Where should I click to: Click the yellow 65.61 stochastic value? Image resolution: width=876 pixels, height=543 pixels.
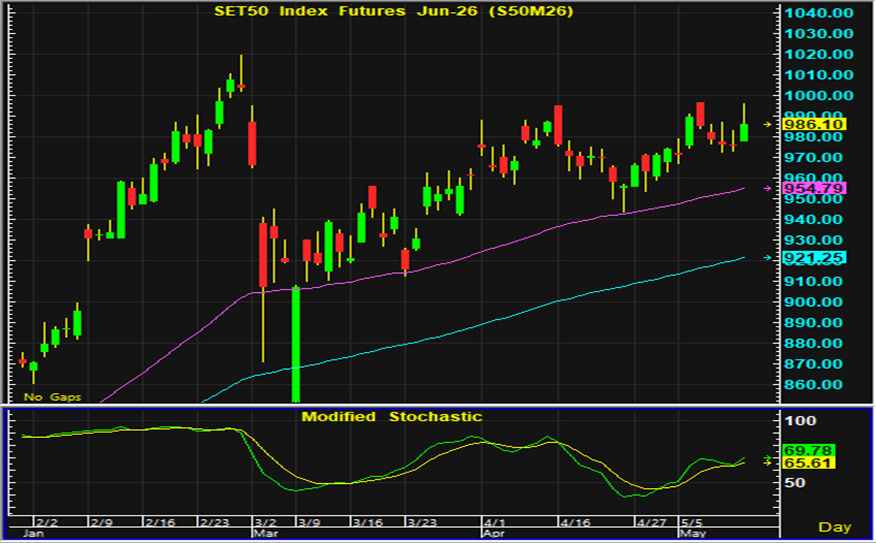tap(809, 463)
